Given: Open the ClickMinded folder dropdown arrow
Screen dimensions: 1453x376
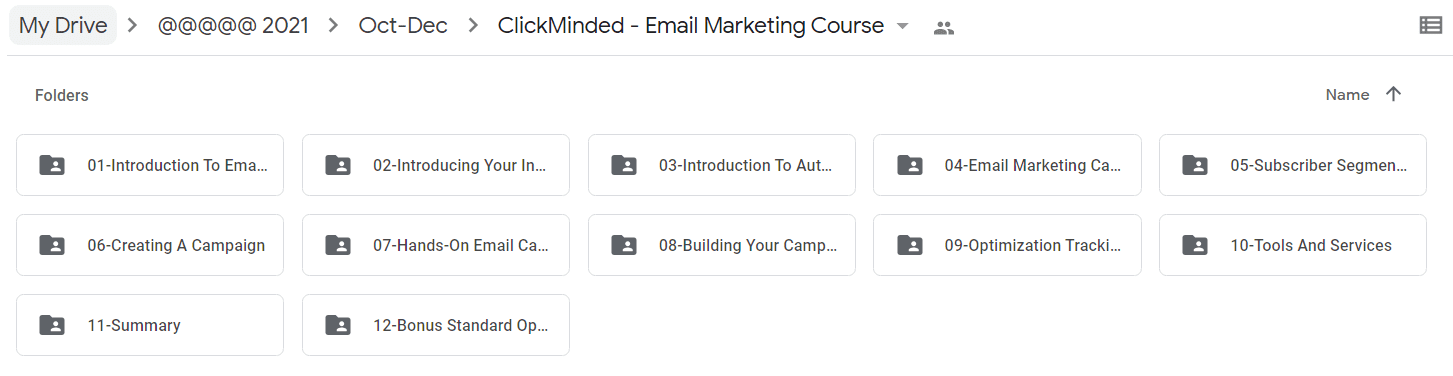Looking at the screenshot, I should pos(903,27).
